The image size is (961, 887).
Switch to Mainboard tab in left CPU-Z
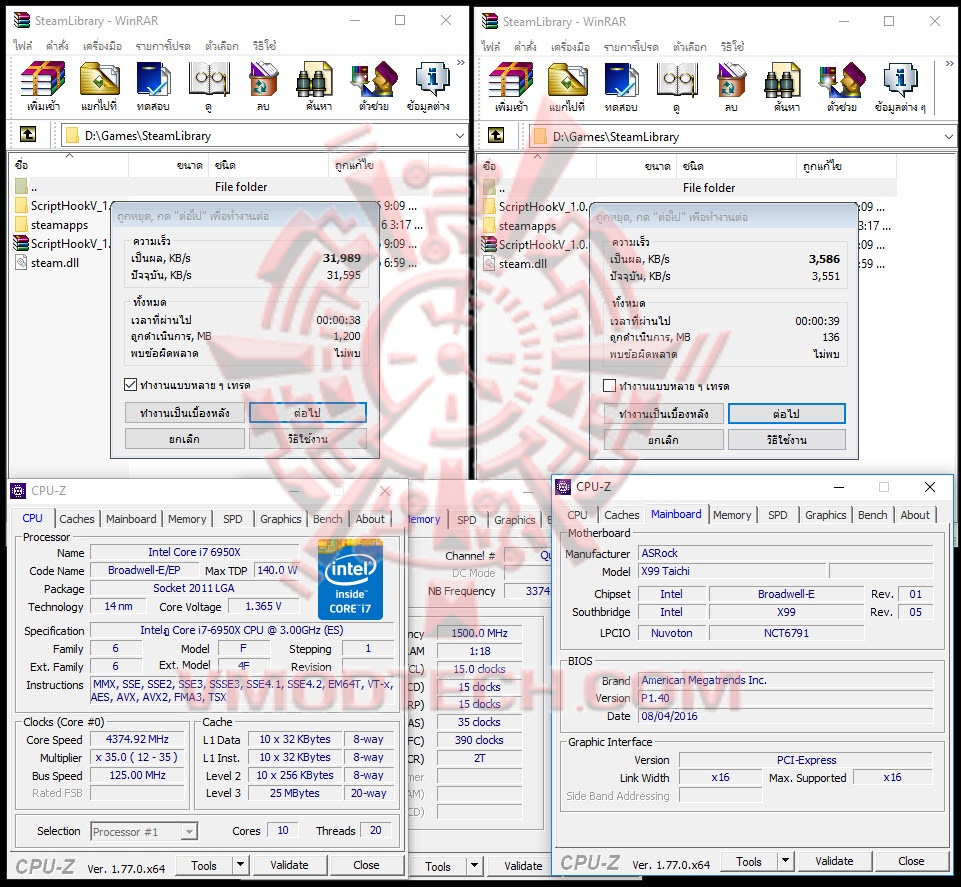[131, 519]
